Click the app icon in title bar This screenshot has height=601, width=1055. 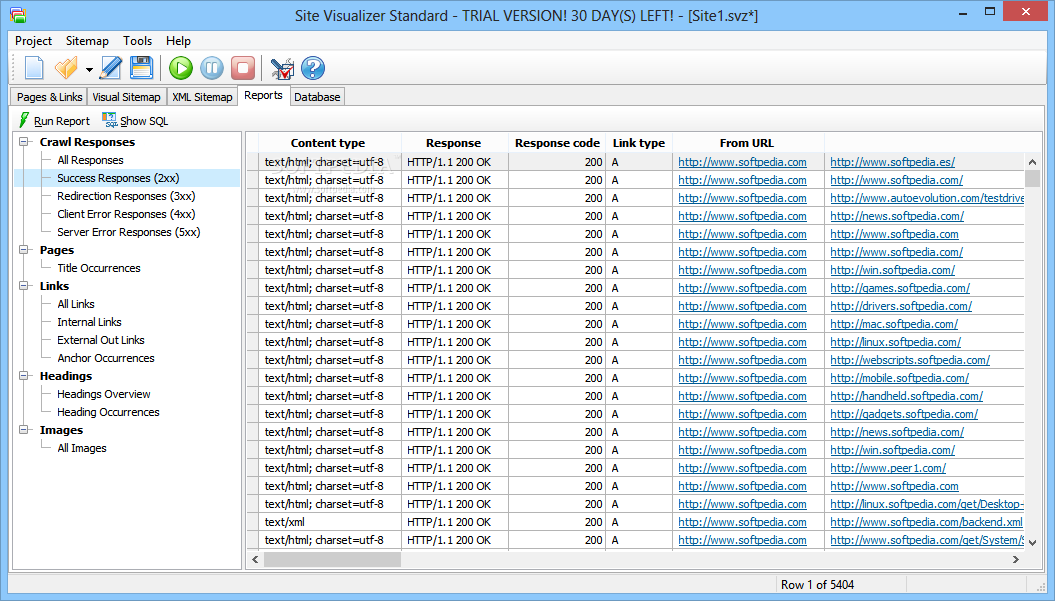[18, 14]
